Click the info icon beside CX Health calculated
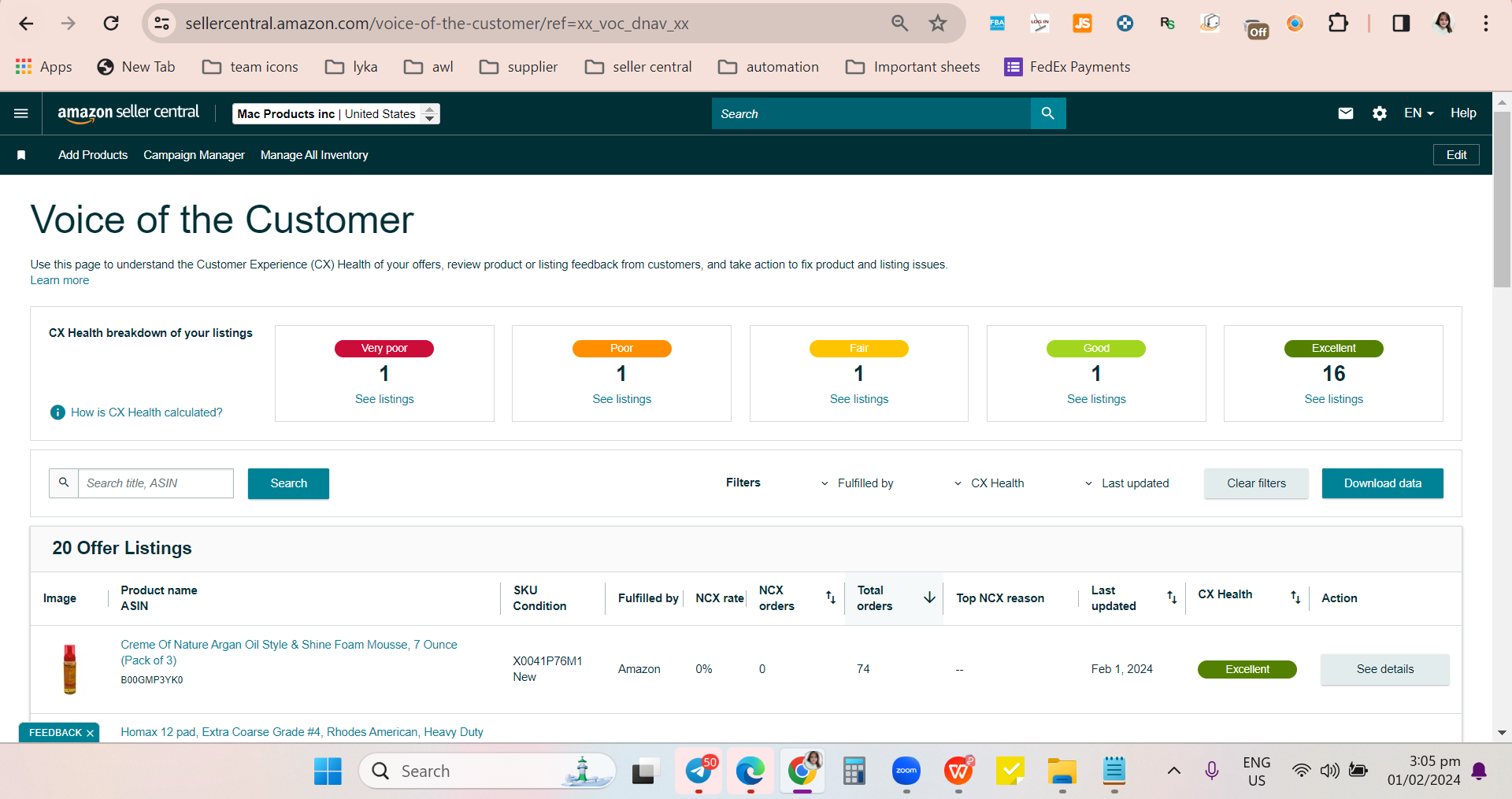Viewport: 1512px width, 799px height. 57,412
